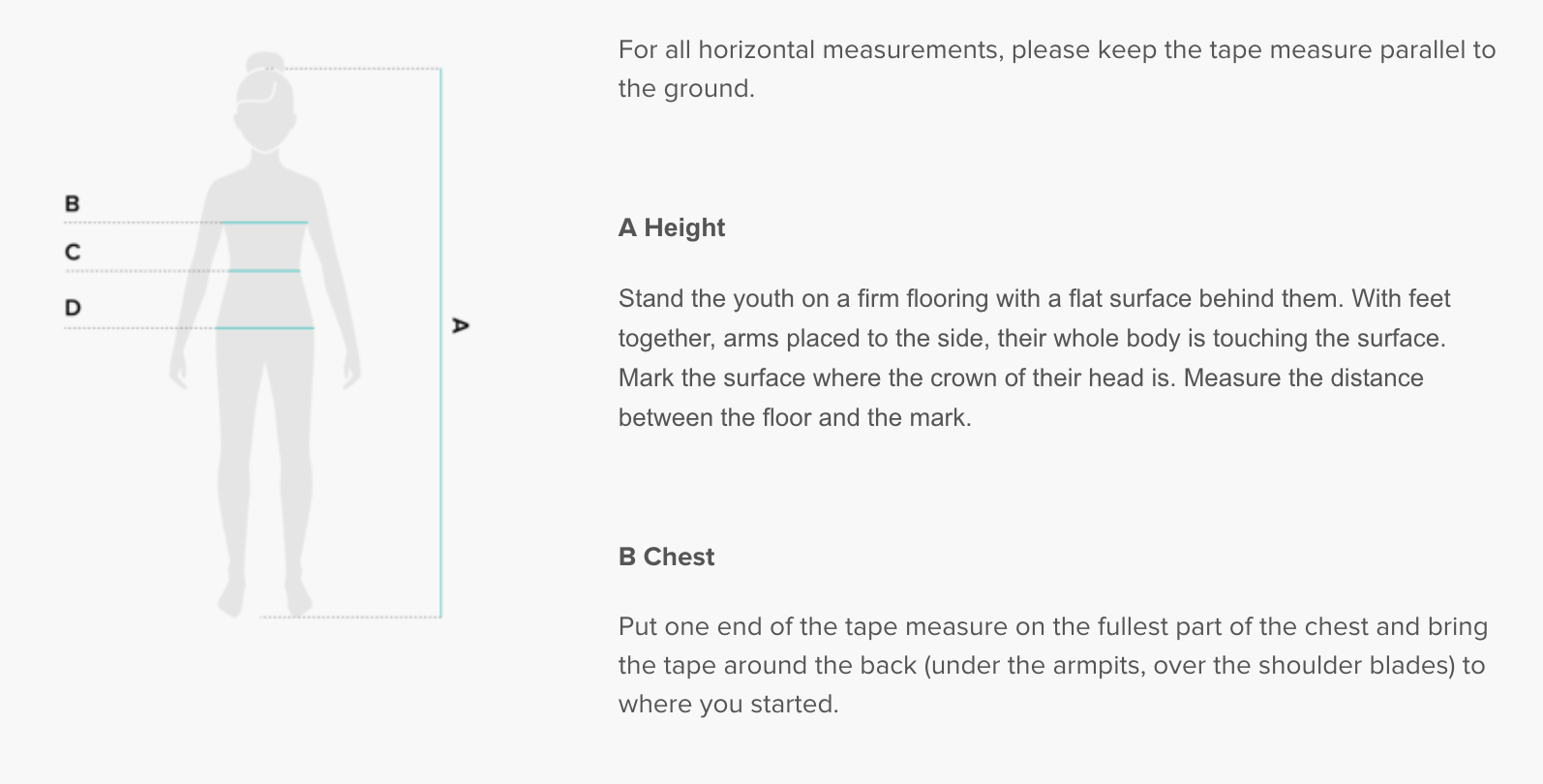This screenshot has height=784, width=1543.
Task: Click the "A Height" heading
Action: click(672, 227)
